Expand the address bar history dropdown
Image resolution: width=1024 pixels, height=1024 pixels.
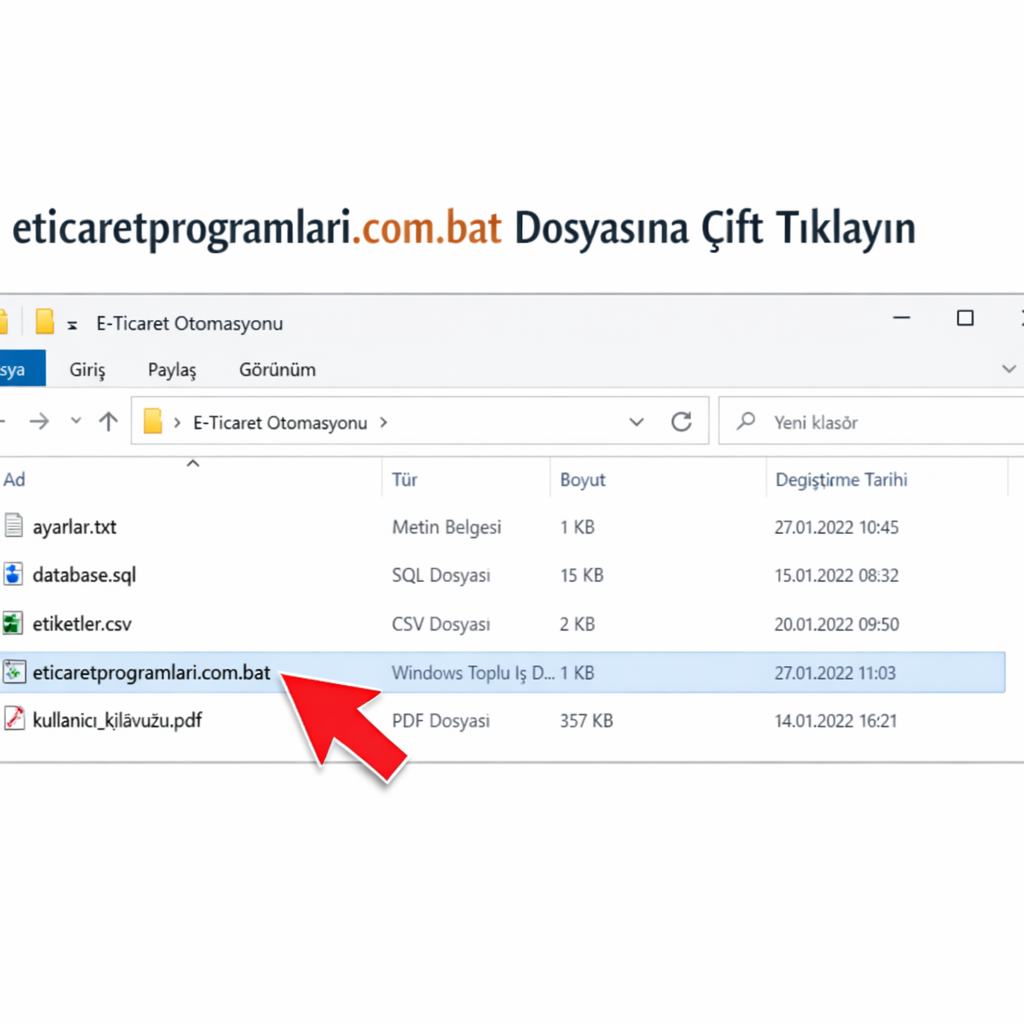click(x=637, y=422)
